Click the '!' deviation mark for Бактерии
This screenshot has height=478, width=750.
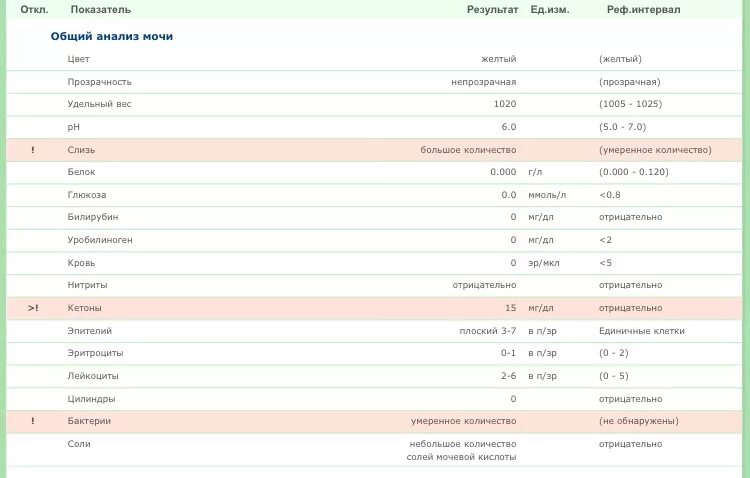tap(33, 421)
